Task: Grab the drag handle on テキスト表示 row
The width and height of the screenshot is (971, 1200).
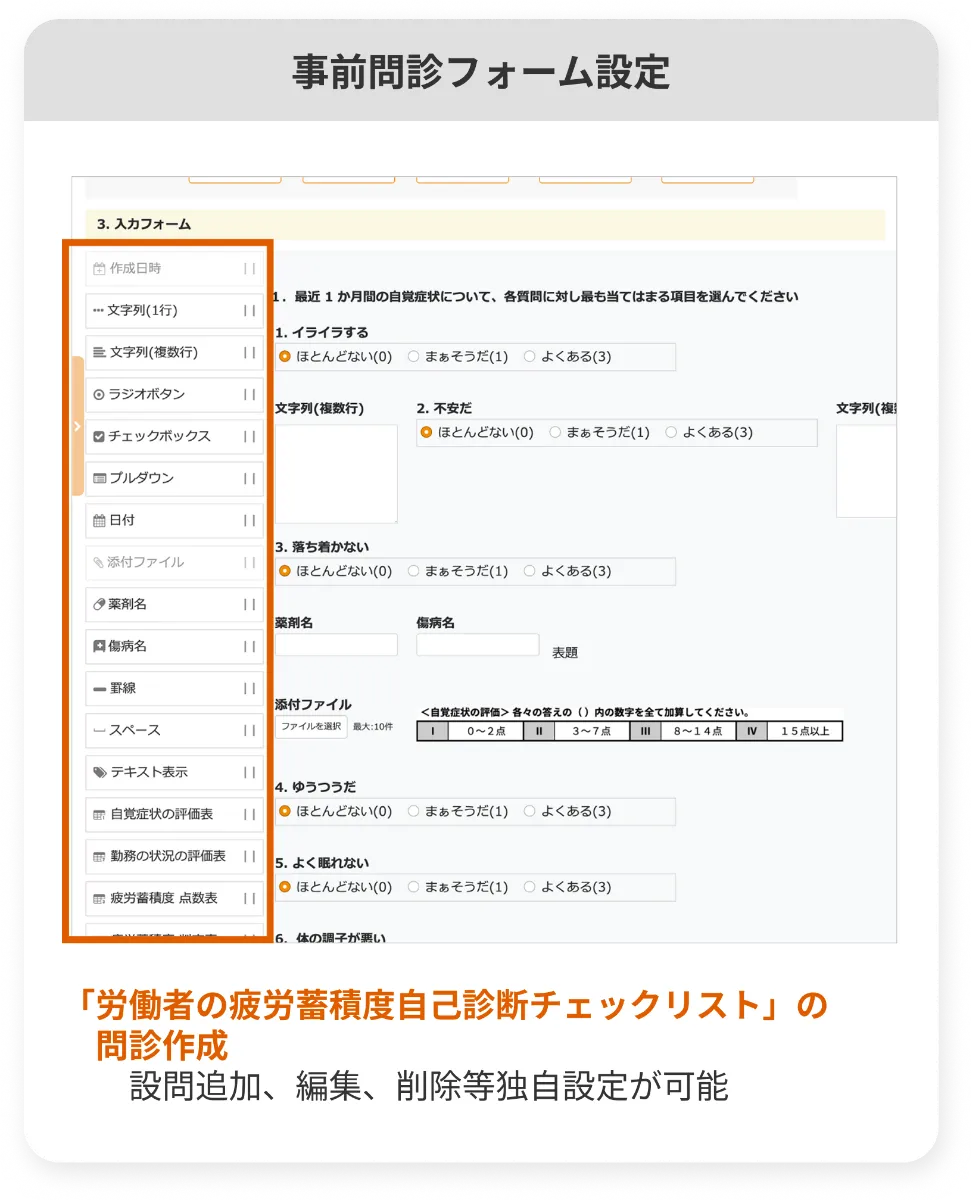Action: point(249,773)
